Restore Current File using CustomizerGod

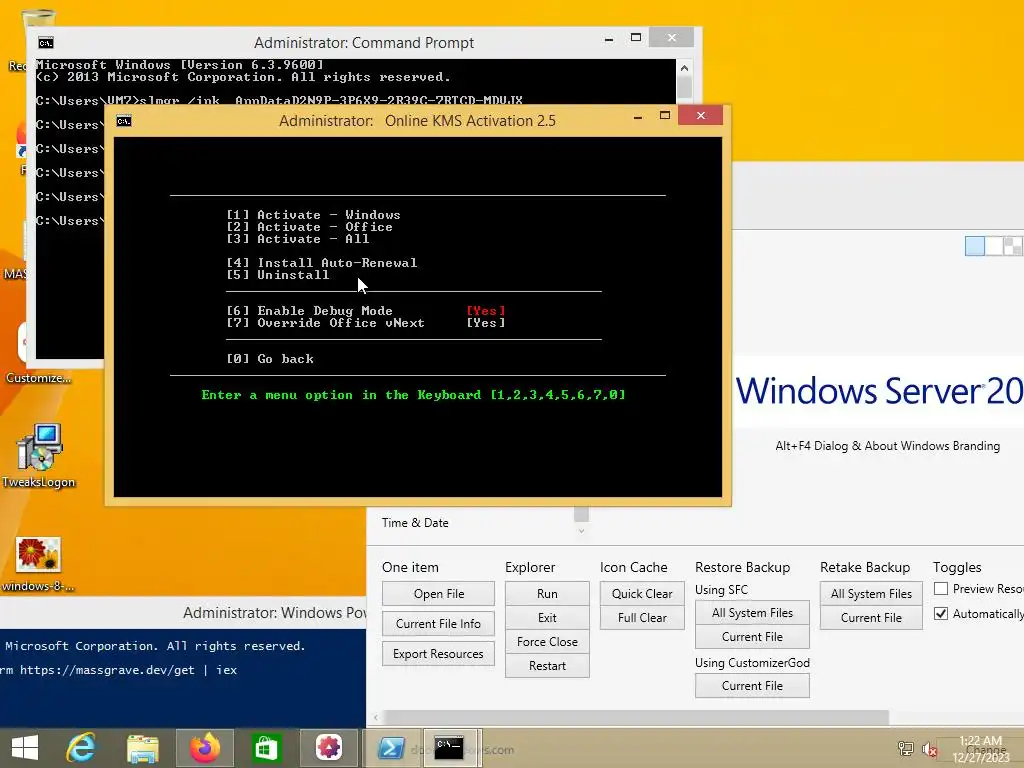[752, 686]
